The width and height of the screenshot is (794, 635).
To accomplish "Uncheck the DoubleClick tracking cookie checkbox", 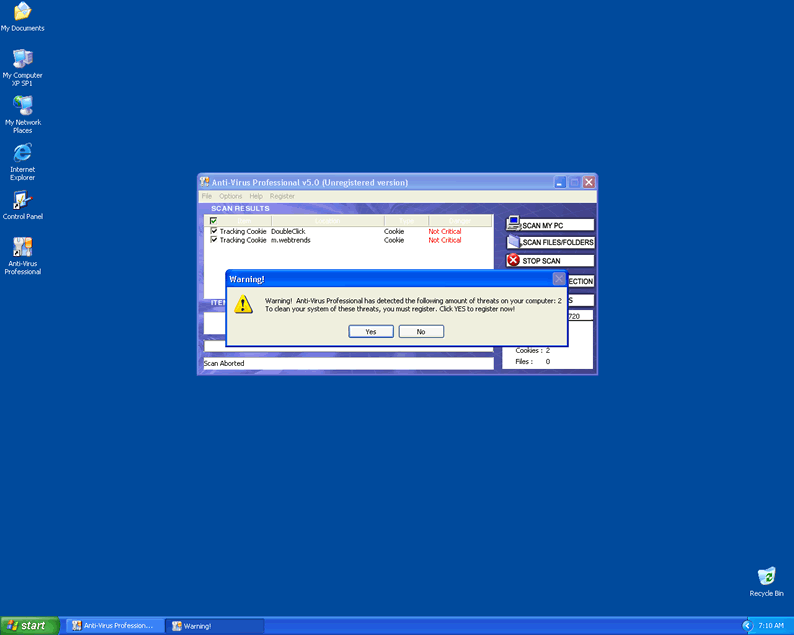I will tap(213, 231).
